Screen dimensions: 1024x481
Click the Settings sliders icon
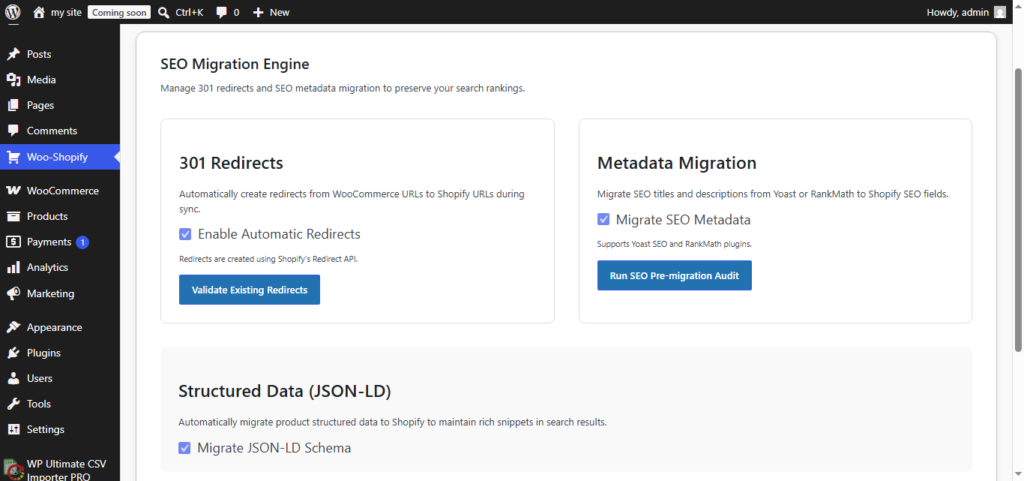click(13, 429)
